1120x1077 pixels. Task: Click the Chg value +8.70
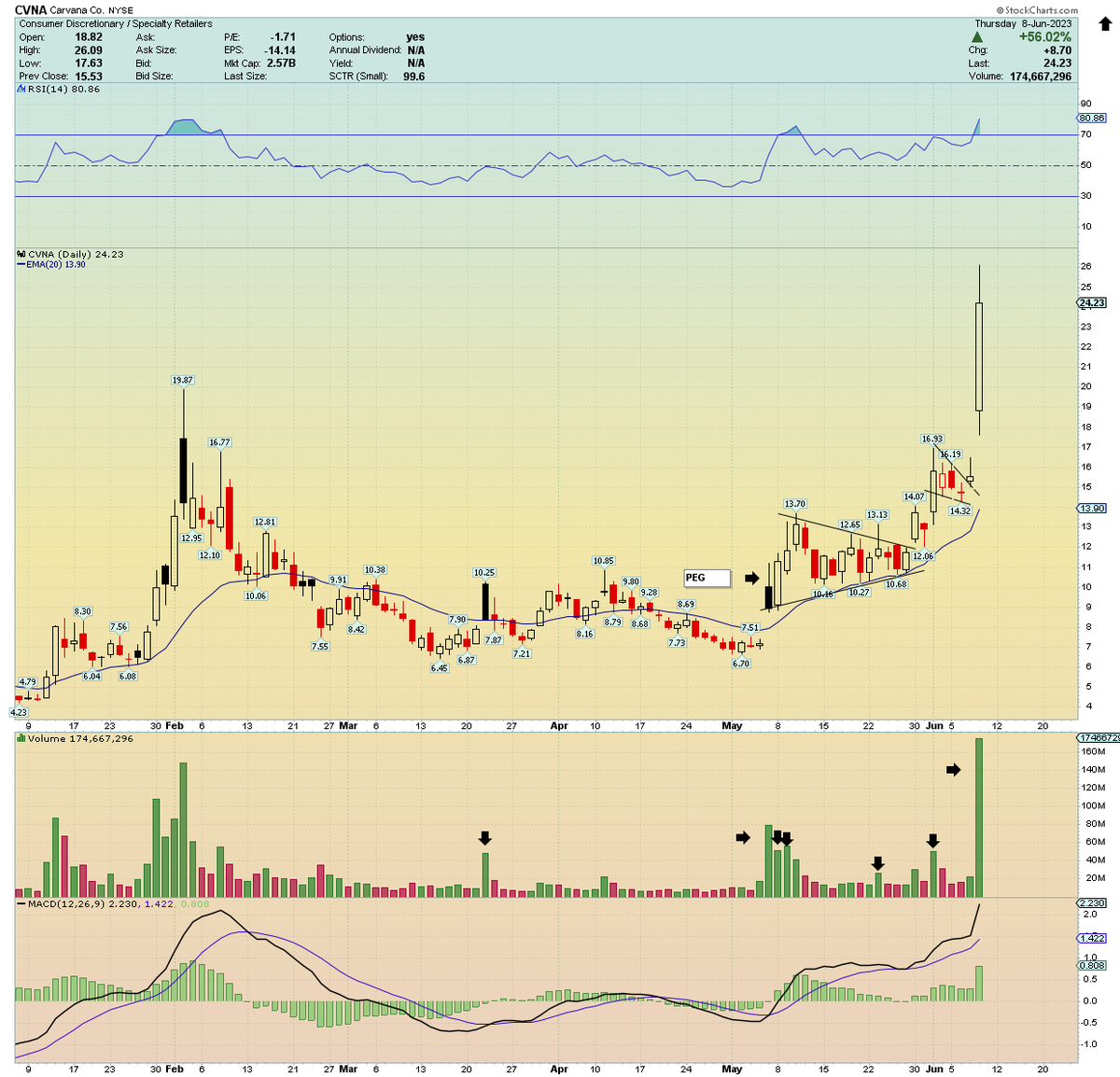(x=1058, y=50)
